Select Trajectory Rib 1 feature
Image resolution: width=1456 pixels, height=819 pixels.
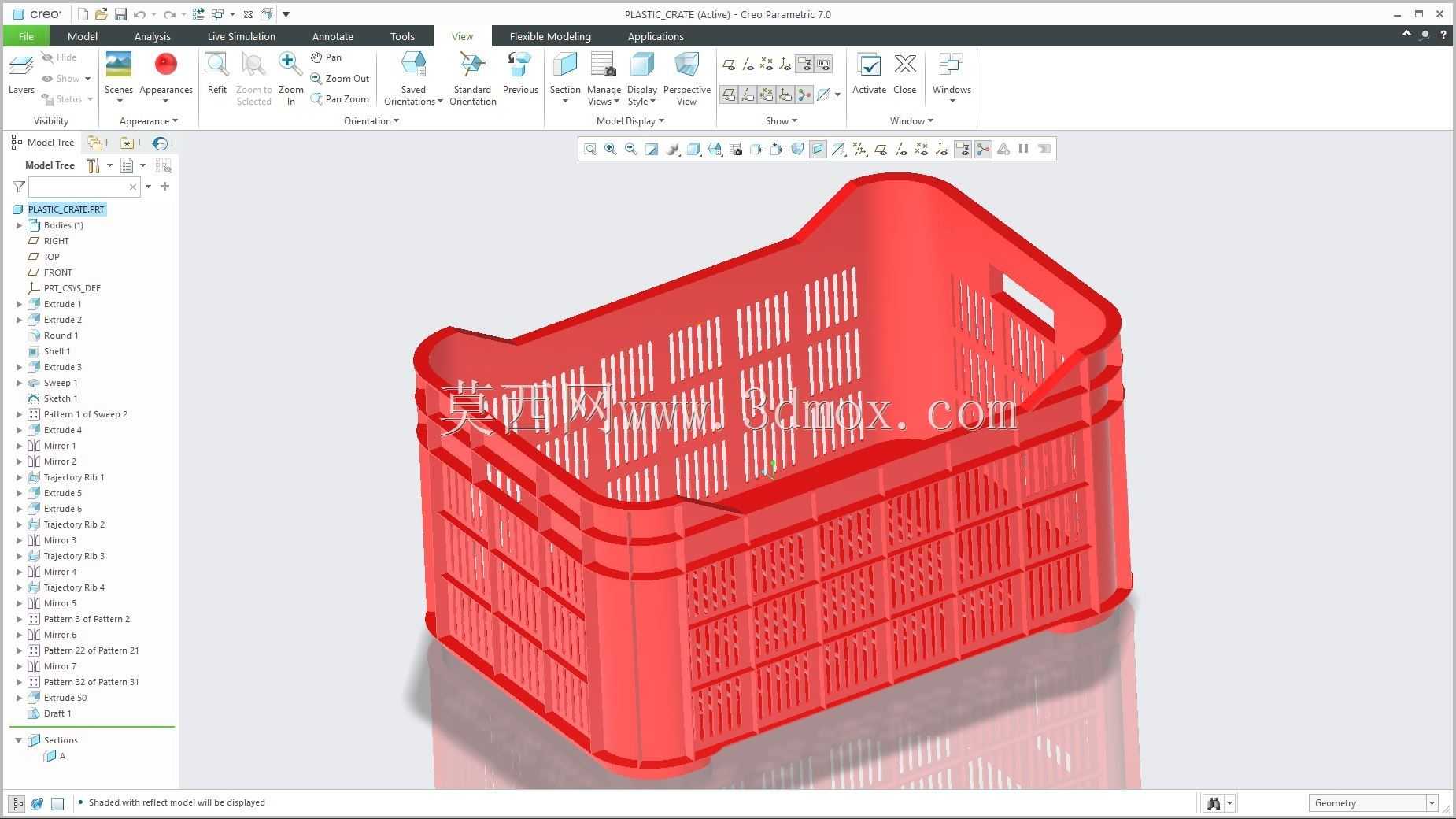pyautogui.click(x=65, y=477)
